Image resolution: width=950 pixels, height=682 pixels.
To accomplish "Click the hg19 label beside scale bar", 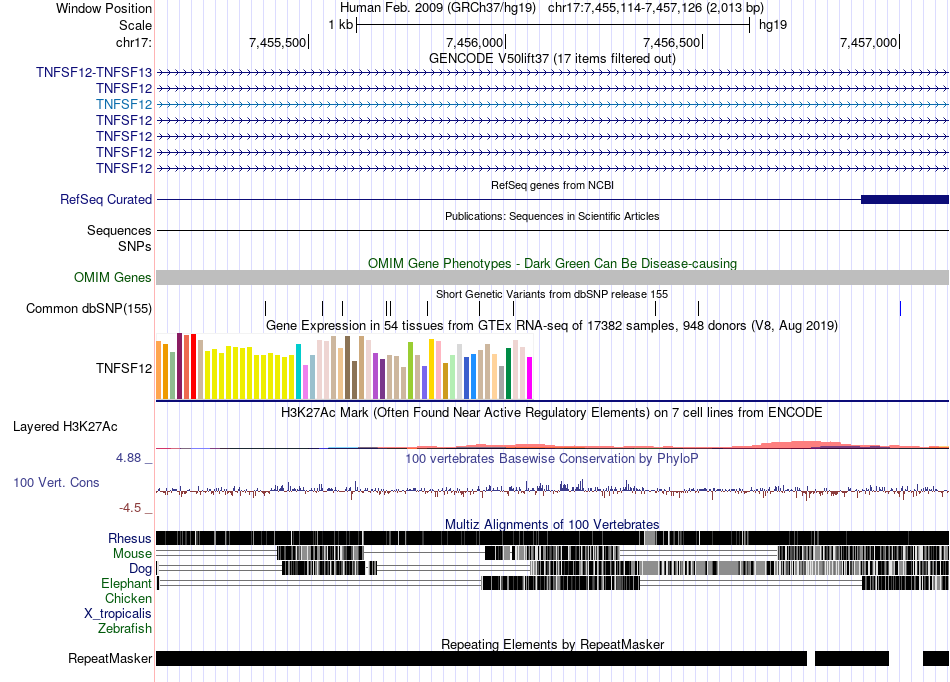I will point(773,25).
